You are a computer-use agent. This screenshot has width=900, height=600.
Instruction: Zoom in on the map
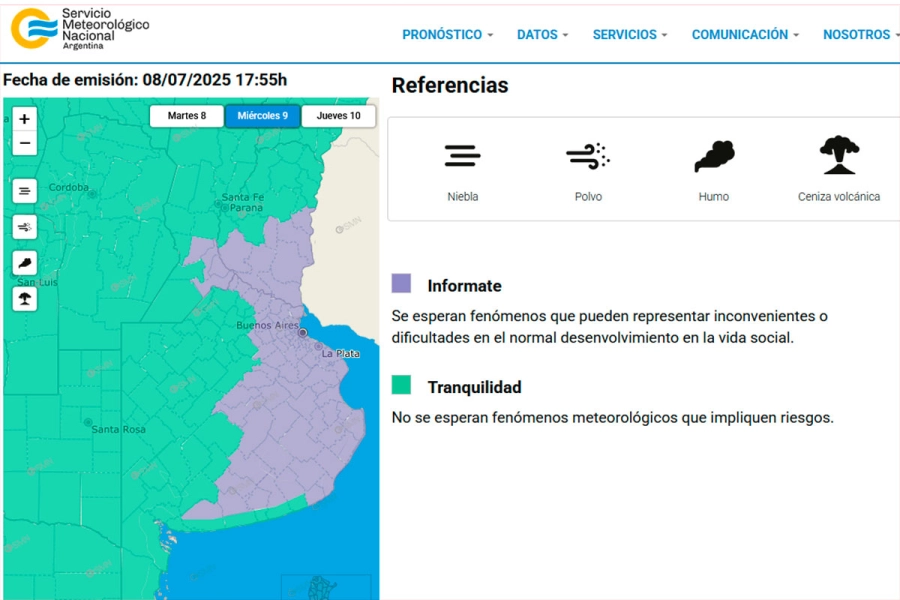point(25,119)
